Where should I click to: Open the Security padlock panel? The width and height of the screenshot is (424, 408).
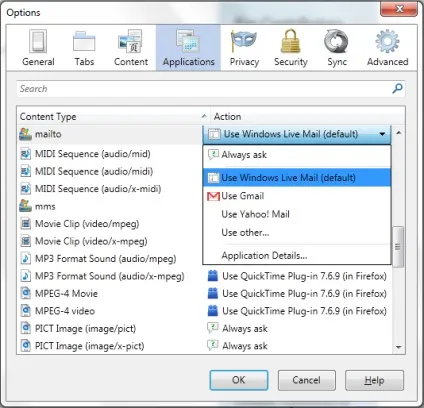pos(291,48)
